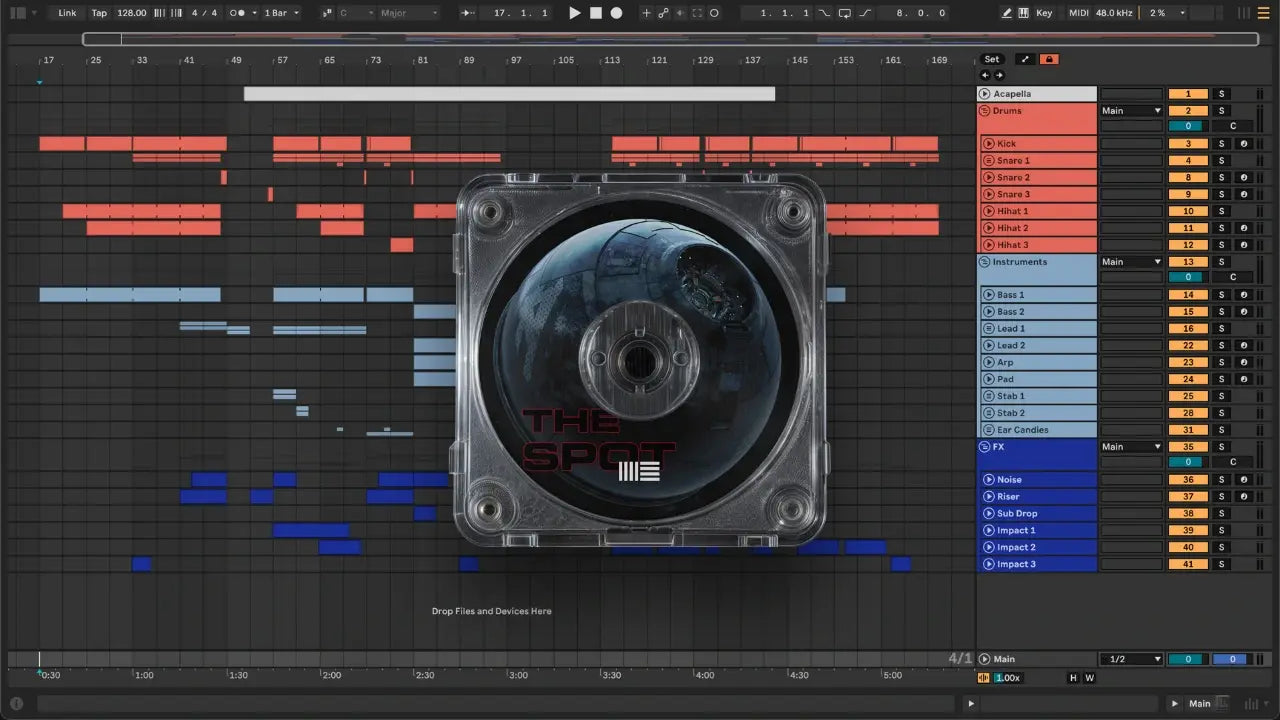Open the FX output Main dropdown

coord(1131,447)
